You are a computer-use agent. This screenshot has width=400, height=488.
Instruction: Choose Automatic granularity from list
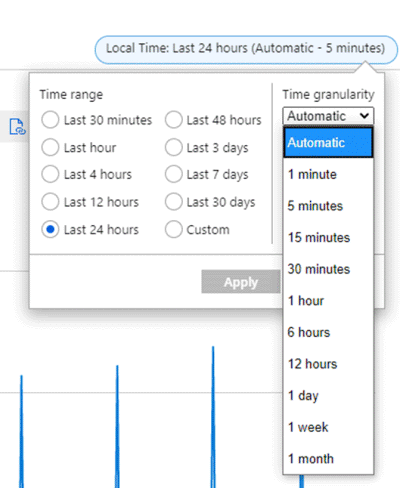pos(328,142)
